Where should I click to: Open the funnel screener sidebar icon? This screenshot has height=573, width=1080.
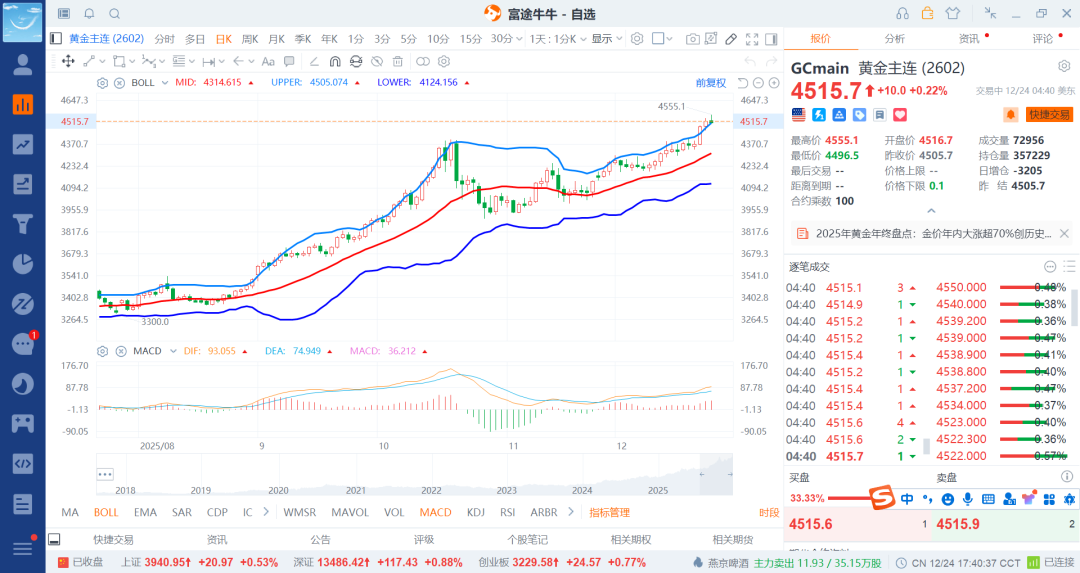tap(23, 224)
